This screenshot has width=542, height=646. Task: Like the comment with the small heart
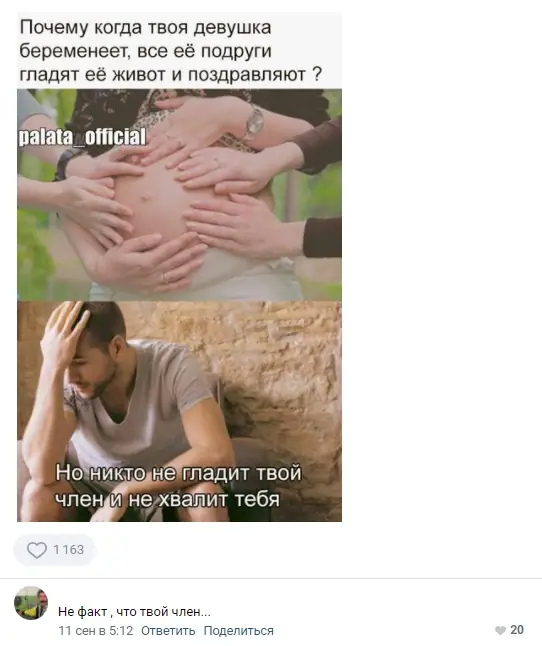[x=500, y=630]
